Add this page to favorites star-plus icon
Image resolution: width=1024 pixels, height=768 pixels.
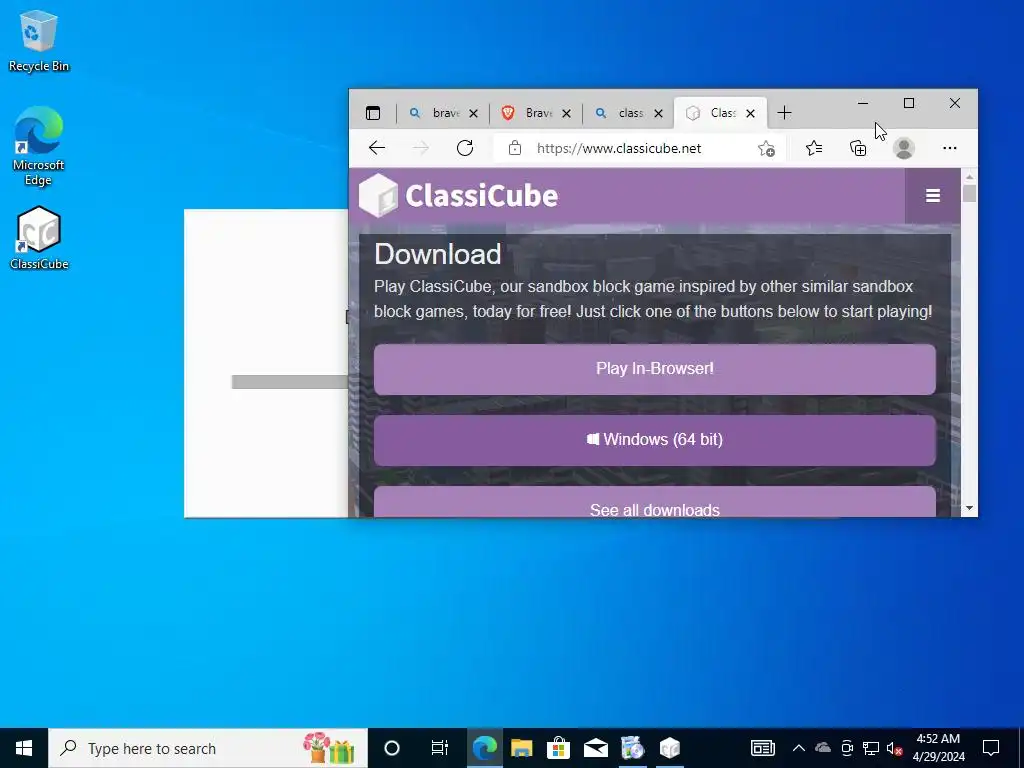click(x=766, y=149)
